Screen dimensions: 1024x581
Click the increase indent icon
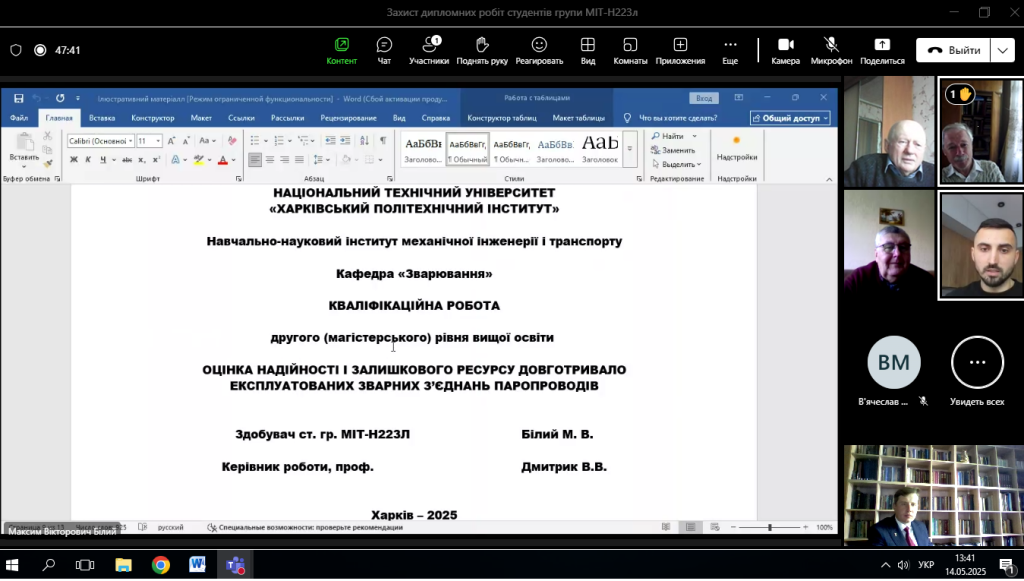[345, 140]
